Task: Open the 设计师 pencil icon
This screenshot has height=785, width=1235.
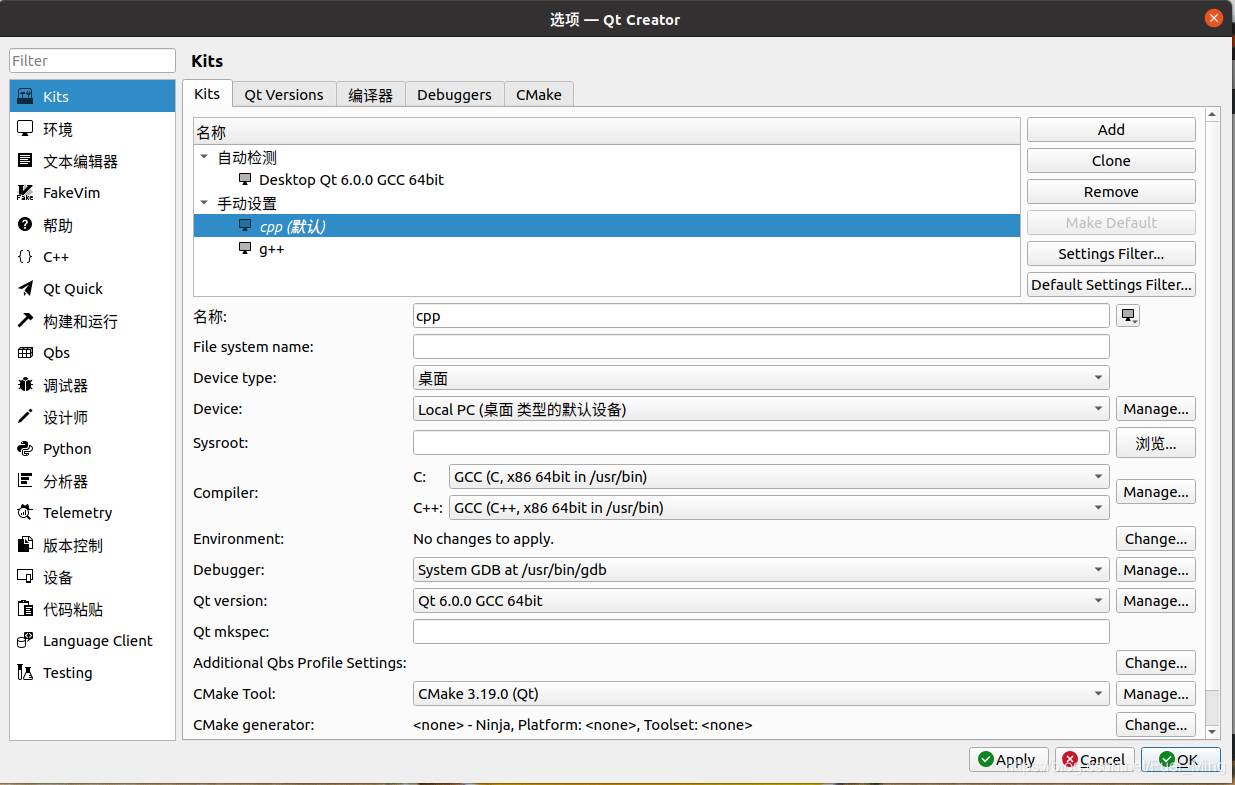Action: (x=25, y=417)
